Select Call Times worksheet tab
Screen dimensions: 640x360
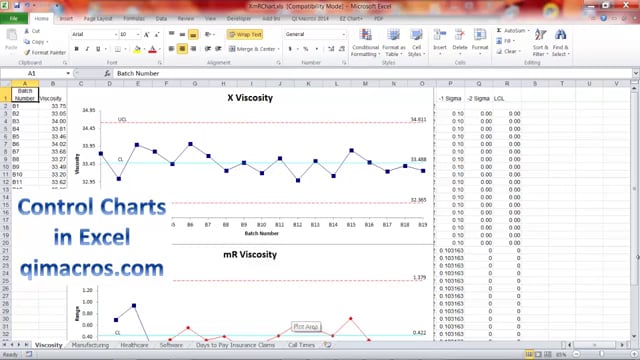pos(301,345)
